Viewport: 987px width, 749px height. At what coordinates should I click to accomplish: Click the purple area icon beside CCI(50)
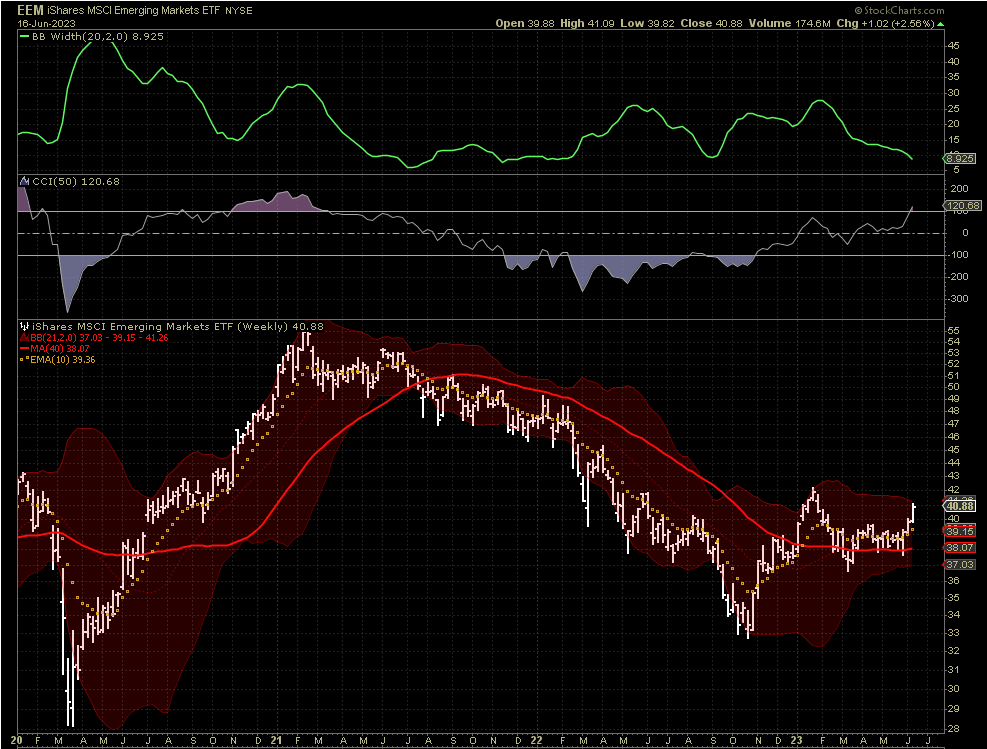[25, 181]
